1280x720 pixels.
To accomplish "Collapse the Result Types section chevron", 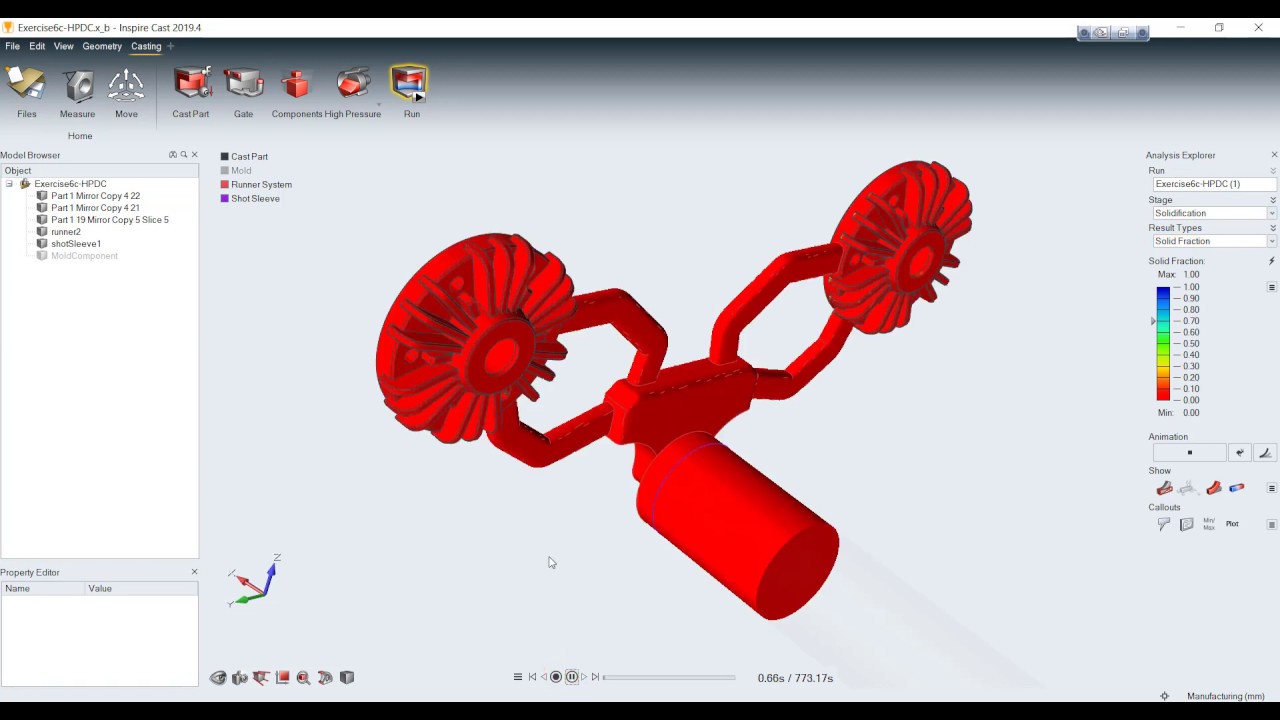I will [x=1273, y=228].
